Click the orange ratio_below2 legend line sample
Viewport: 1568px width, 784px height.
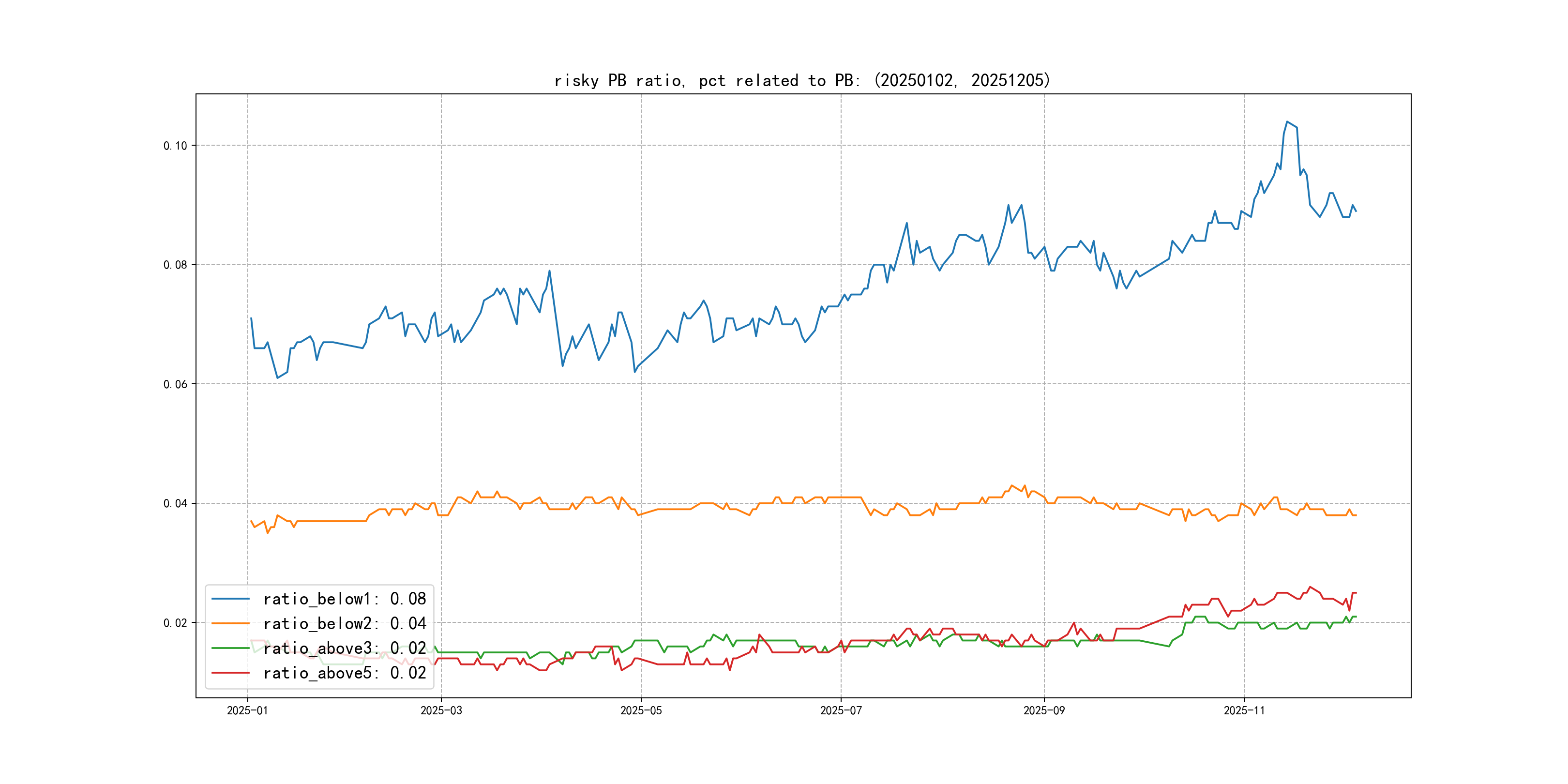coord(230,623)
